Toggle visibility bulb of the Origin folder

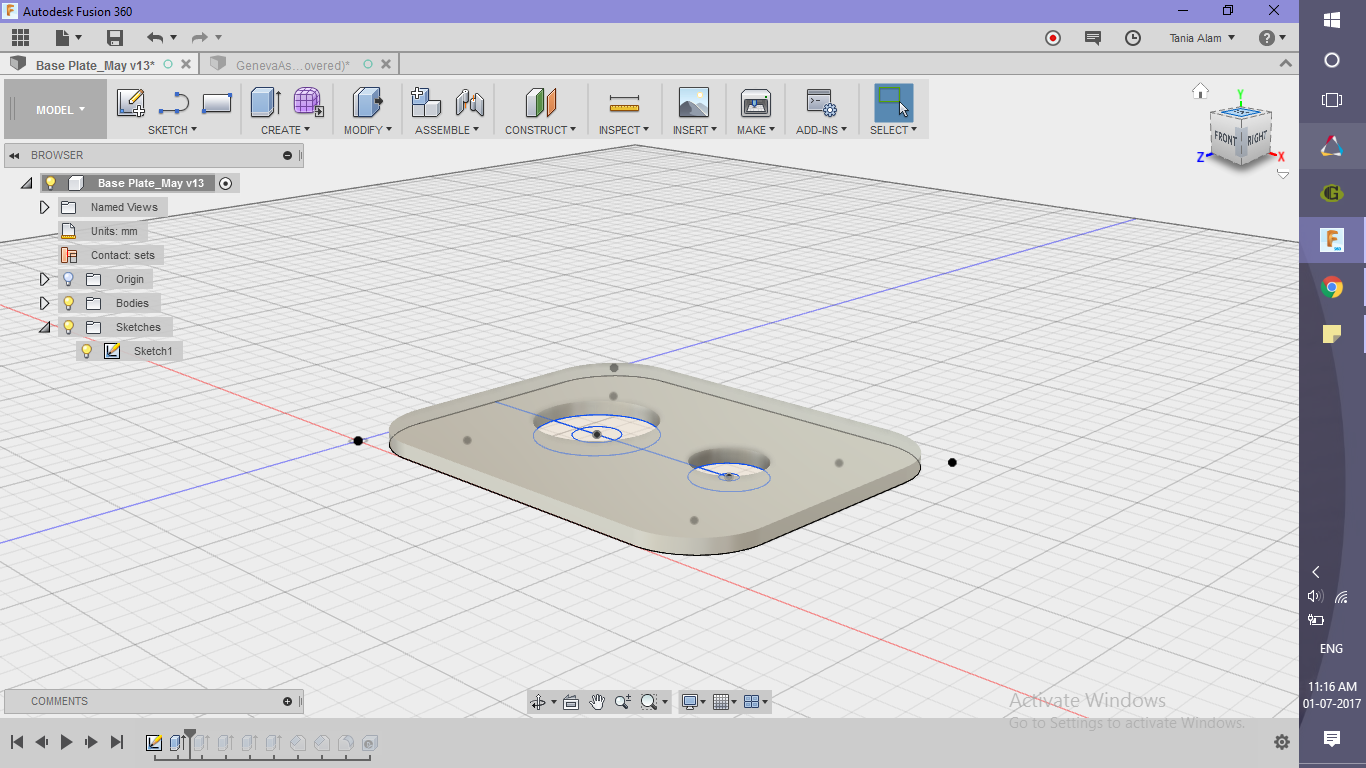68,279
